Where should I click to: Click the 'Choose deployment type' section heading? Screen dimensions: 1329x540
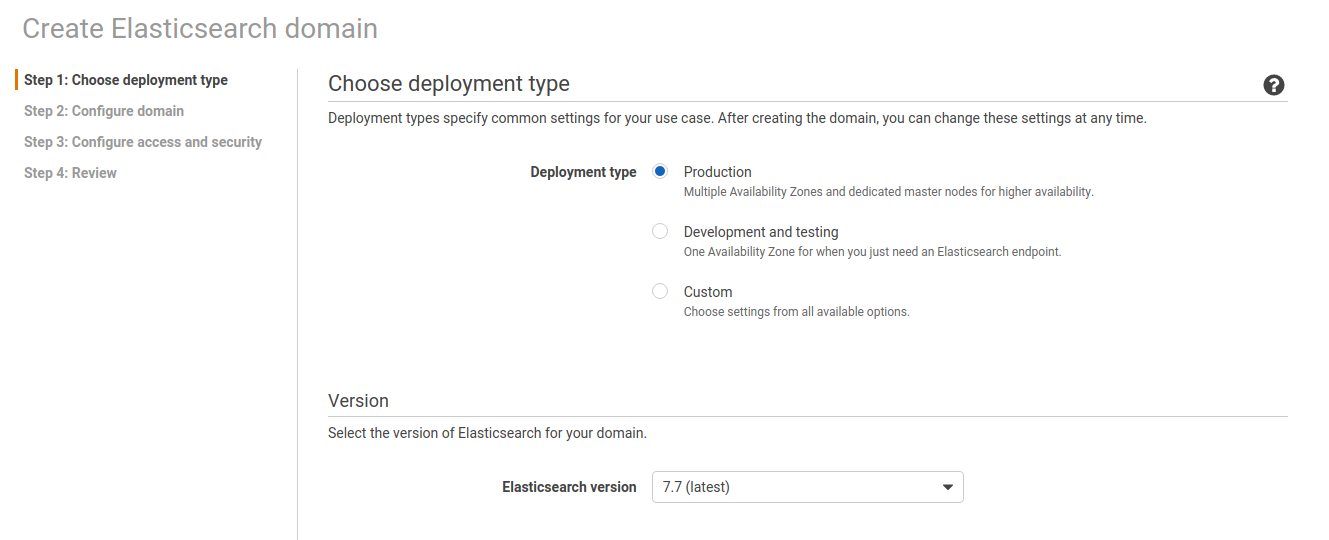coord(449,84)
